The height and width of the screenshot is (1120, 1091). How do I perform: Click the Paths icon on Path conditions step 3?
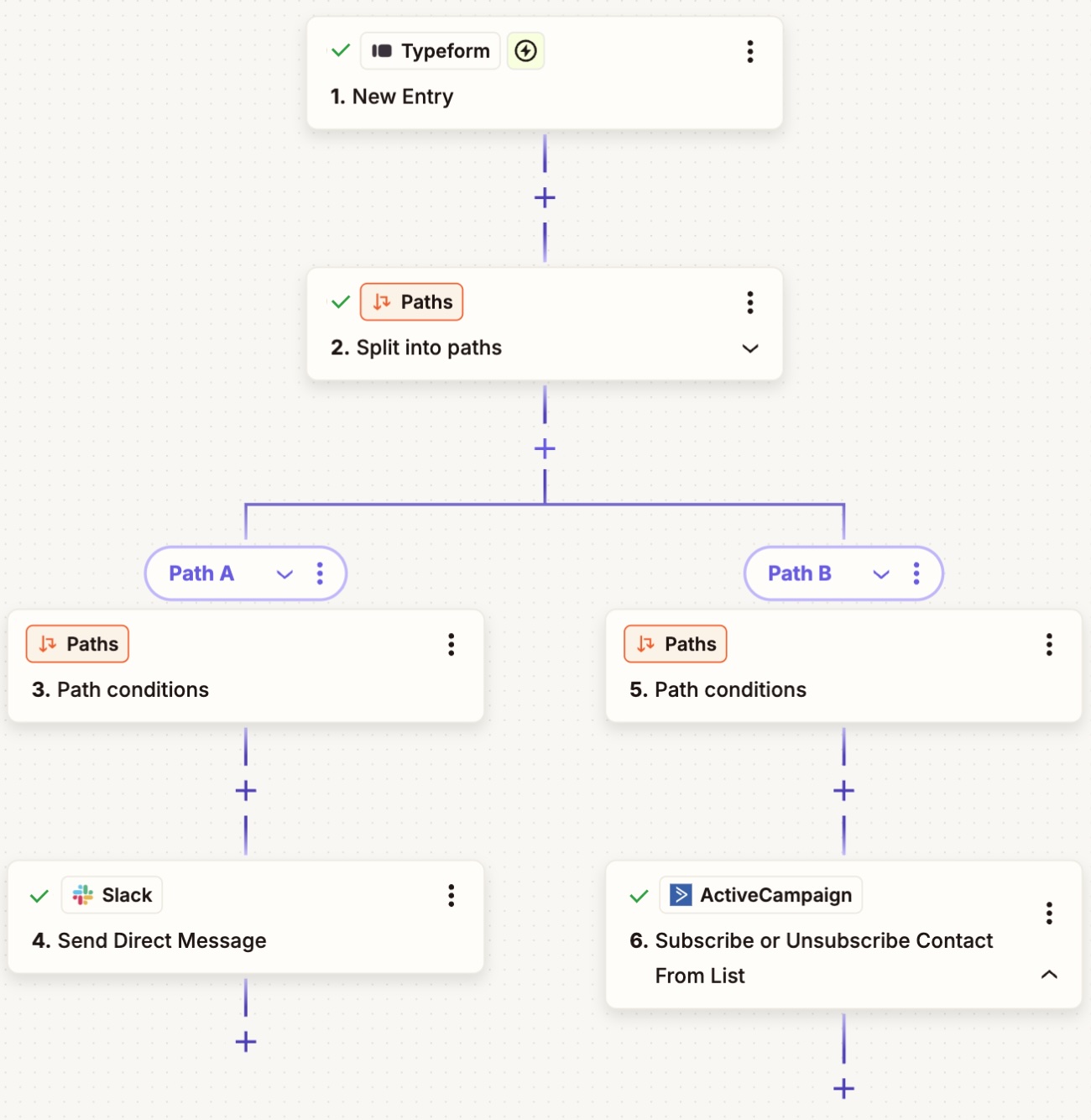pos(48,644)
